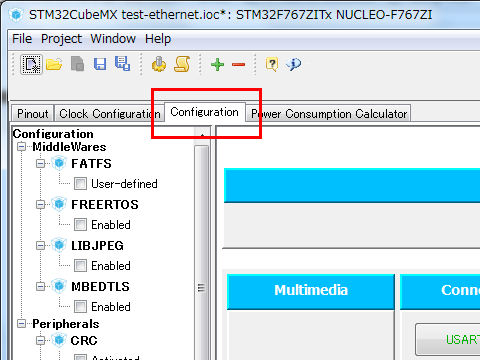
Task: Click the USART peripheral button
Action: (448, 339)
